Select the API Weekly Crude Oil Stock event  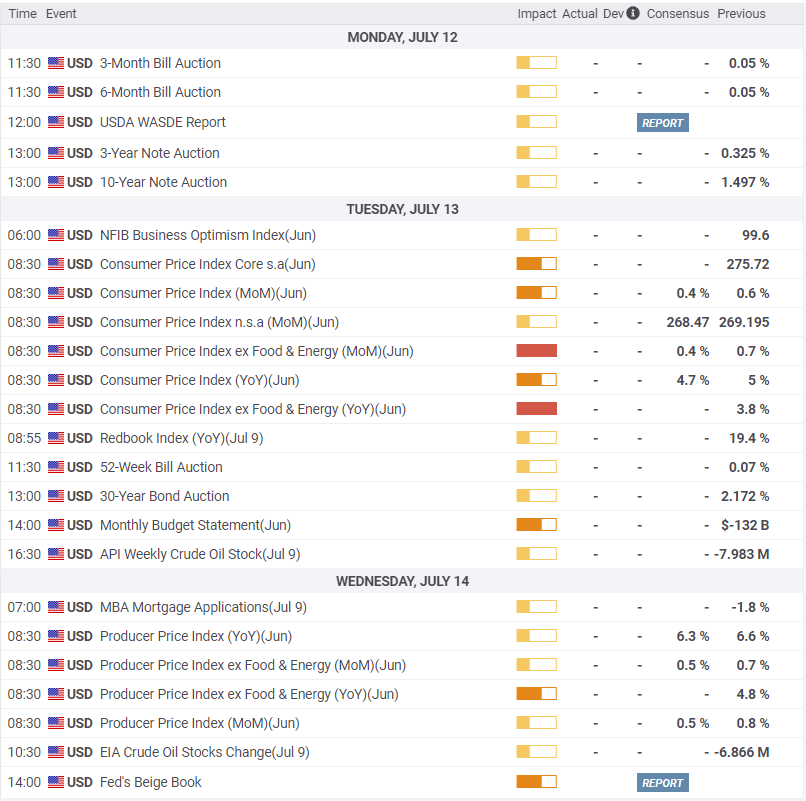click(x=199, y=554)
